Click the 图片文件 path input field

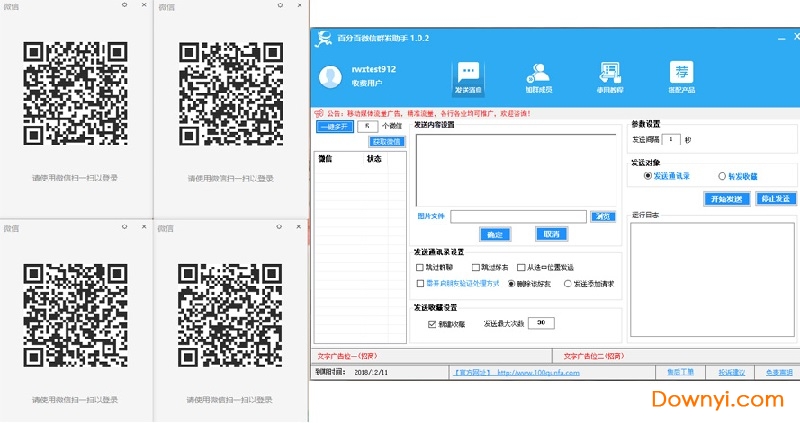(518, 216)
